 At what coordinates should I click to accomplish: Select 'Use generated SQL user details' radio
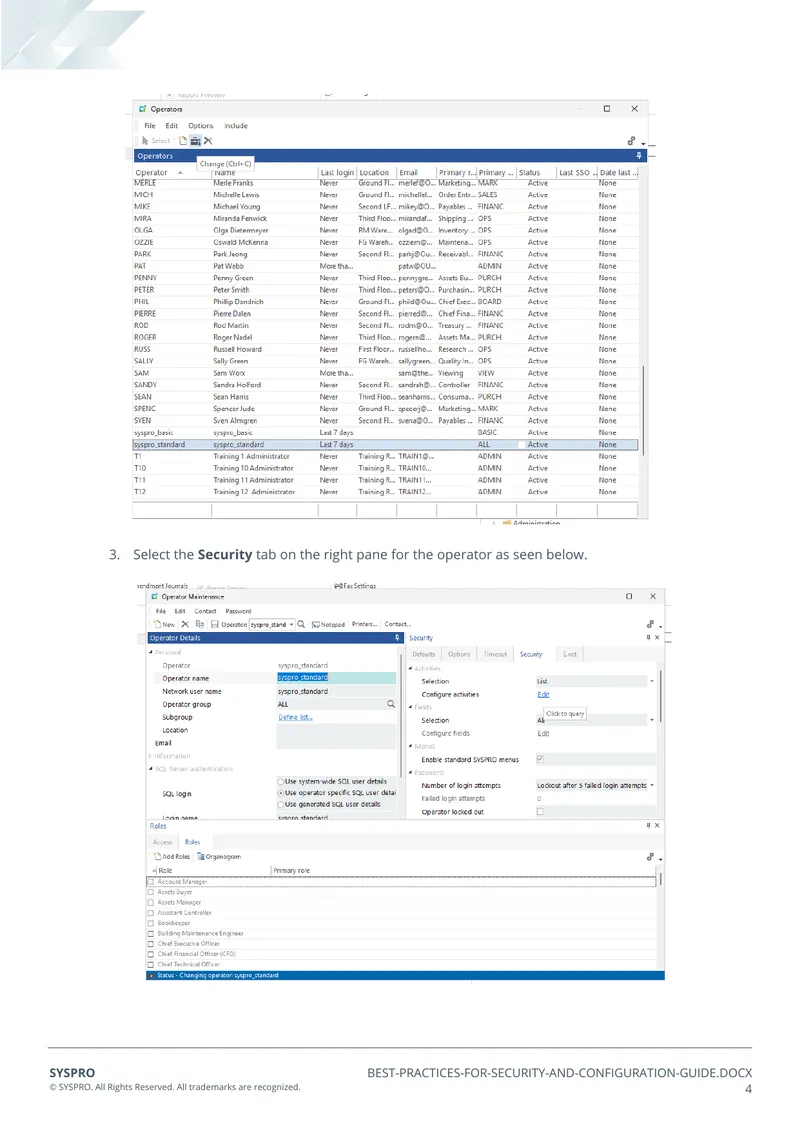coord(281,804)
